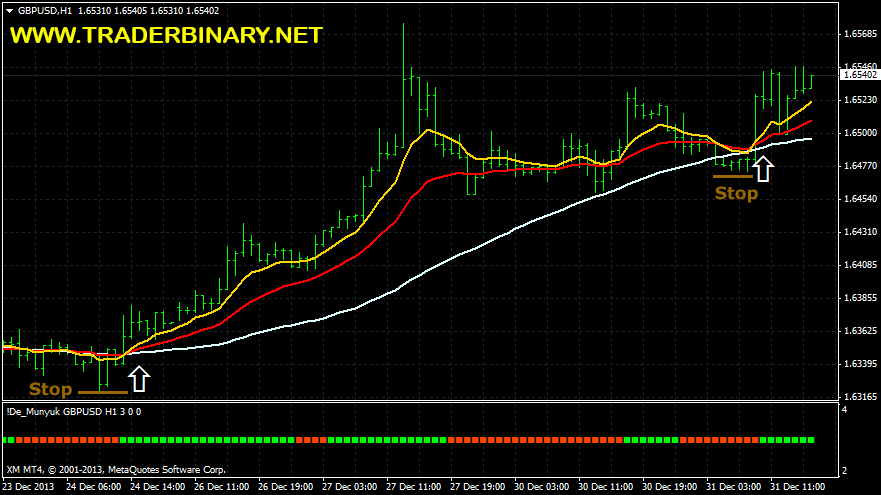The image size is (881, 495).
Task: Click the 1.65230 price axis label
Action: coord(860,99)
